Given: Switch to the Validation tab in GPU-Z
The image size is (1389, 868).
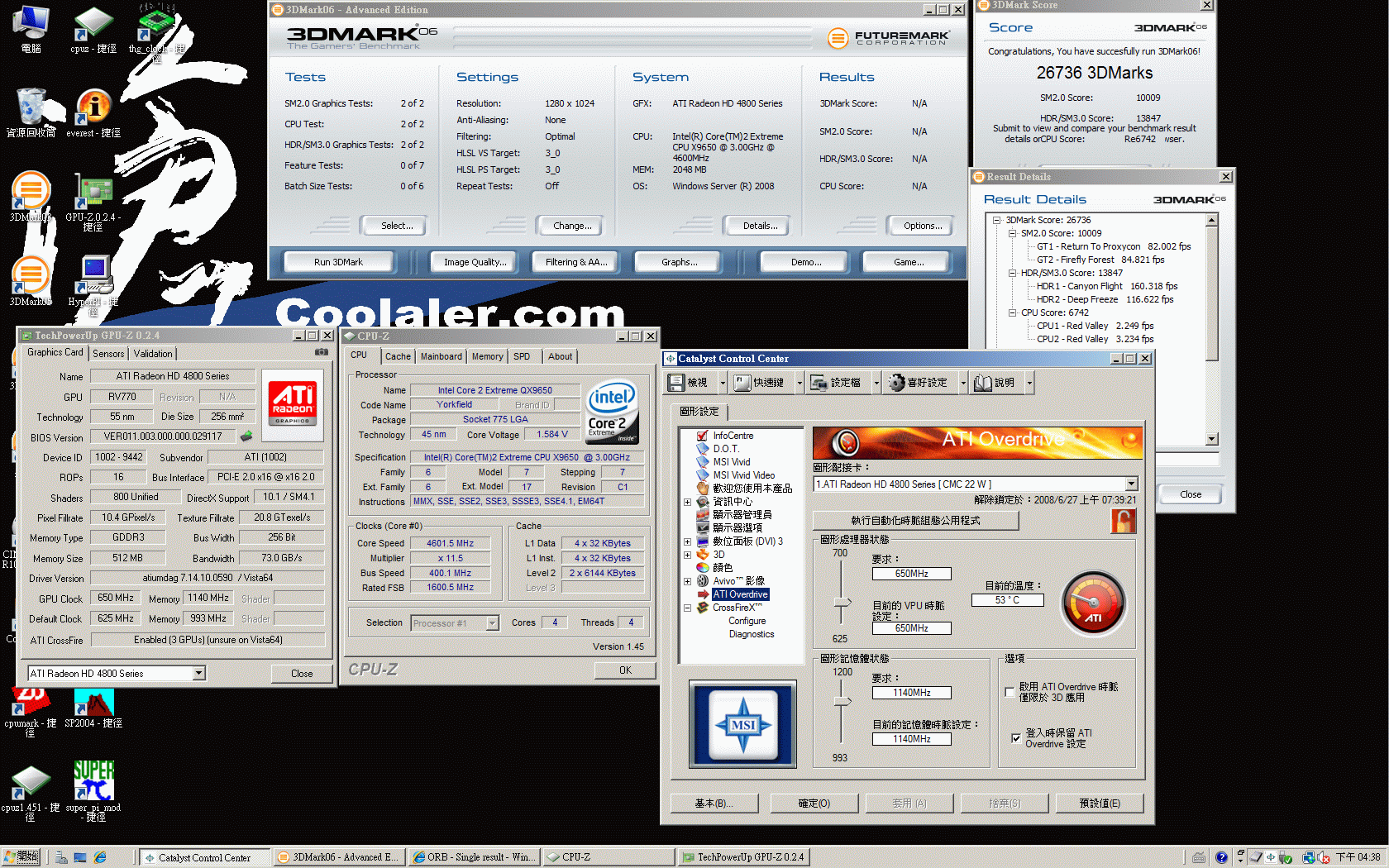Looking at the screenshot, I should pyautogui.click(x=153, y=354).
